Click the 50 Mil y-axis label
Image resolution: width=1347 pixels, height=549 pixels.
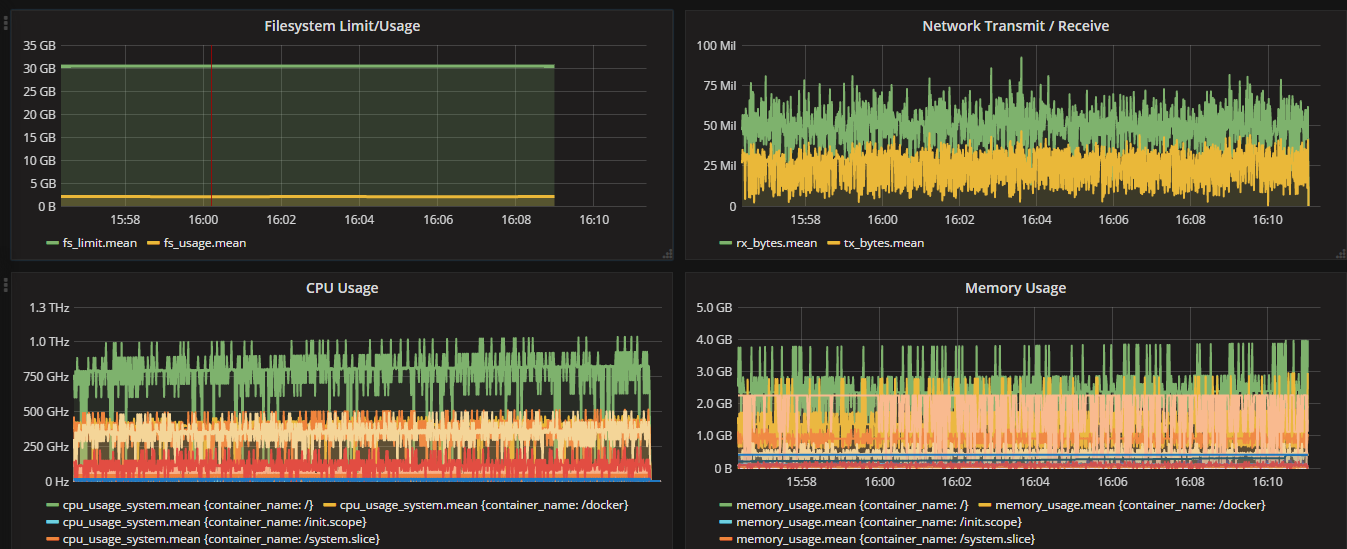click(720, 126)
